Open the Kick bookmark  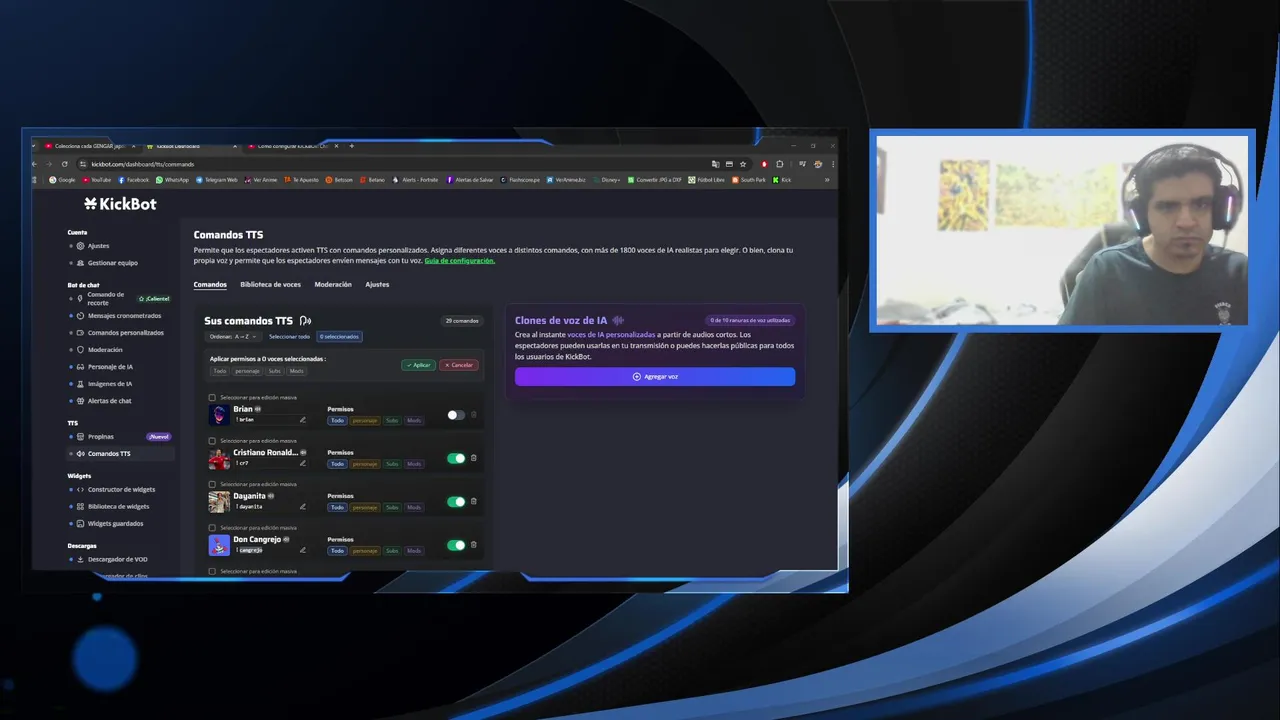click(x=781, y=180)
